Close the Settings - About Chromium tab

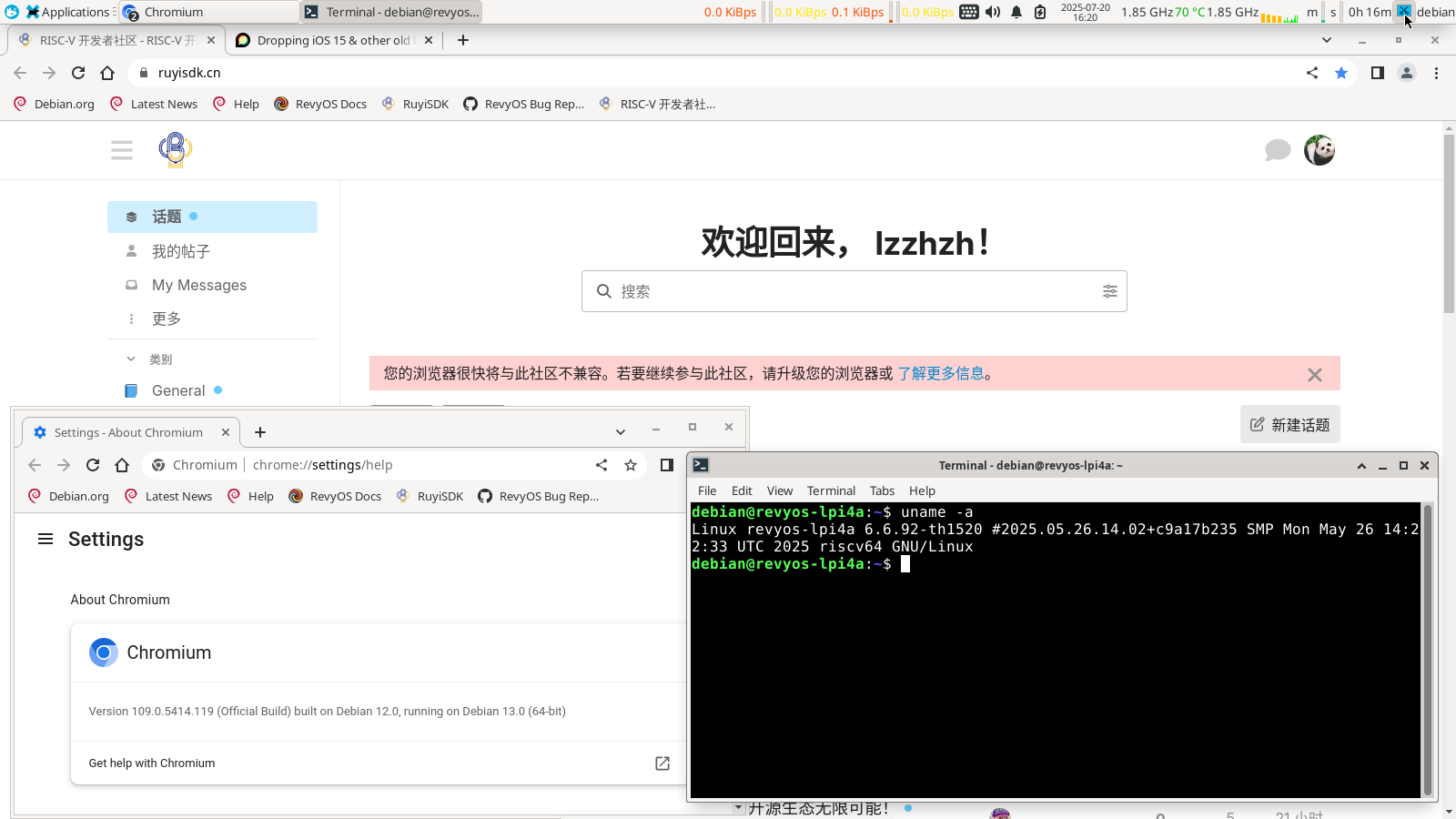tap(226, 432)
